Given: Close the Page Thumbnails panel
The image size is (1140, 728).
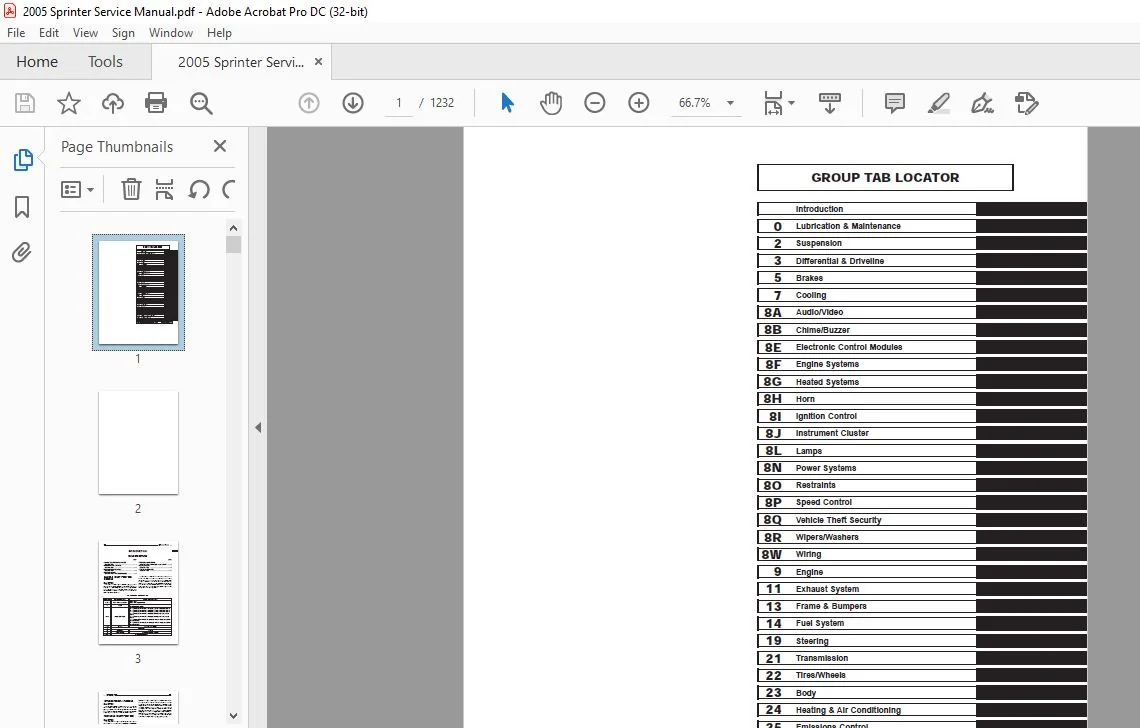Looking at the screenshot, I should 220,146.
